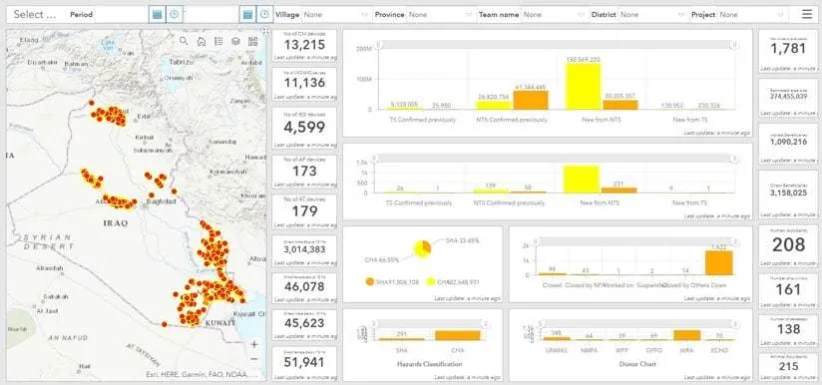Open the Village filter dropdown
822x385 pixels.
pyautogui.click(x=336, y=15)
